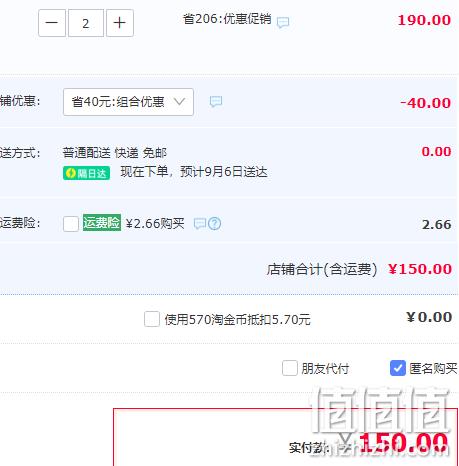
Task: Uncheck the 匿名购买 checkbox
Action: tap(398, 368)
